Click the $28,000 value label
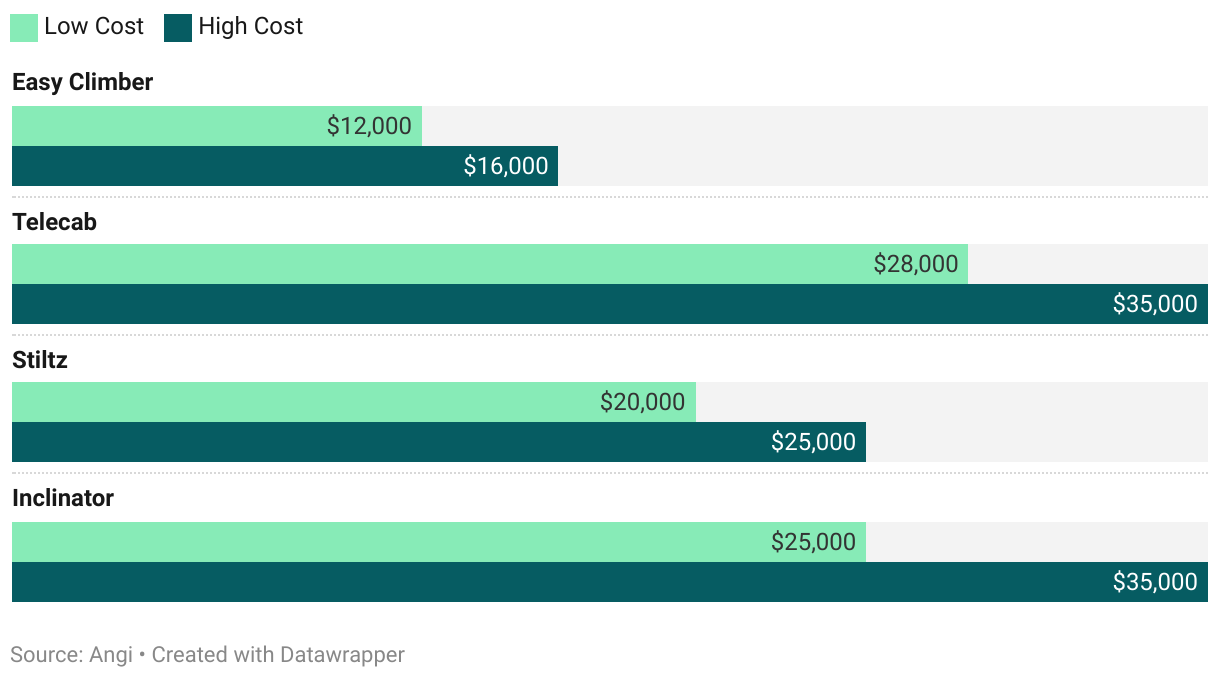1220x678 pixels. tap(915, 264)
